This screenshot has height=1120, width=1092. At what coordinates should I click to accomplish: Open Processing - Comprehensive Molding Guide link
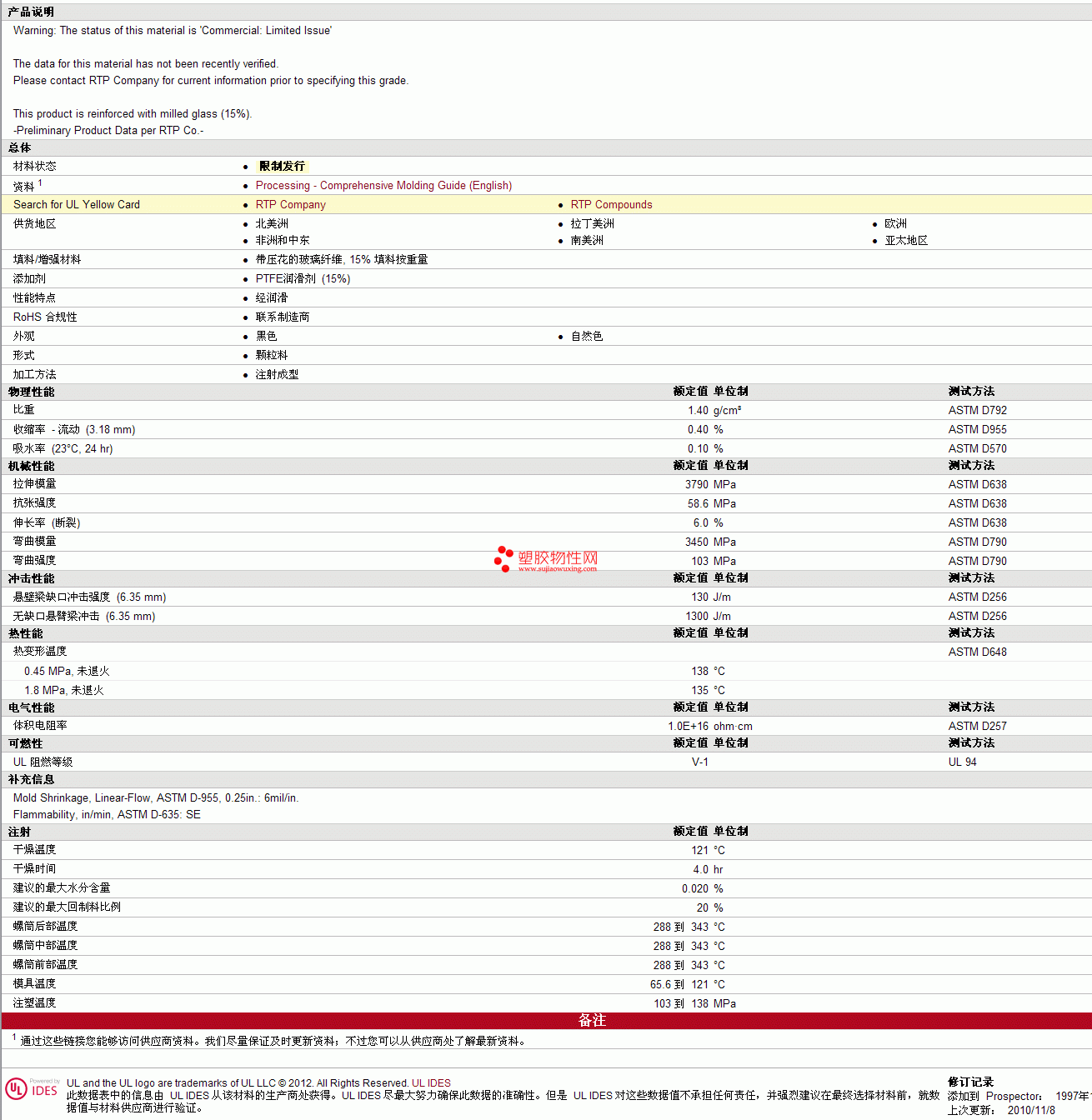point(383,186)
